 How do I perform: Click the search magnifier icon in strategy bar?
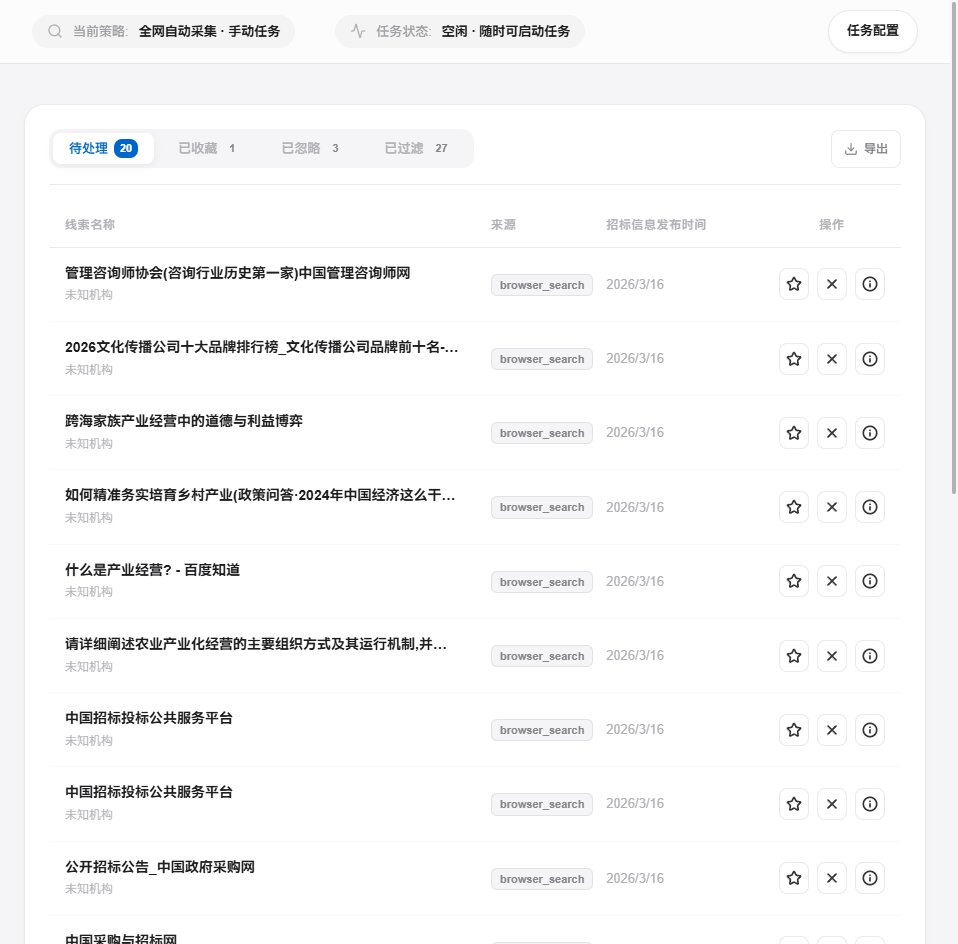[x=55, y=31]
